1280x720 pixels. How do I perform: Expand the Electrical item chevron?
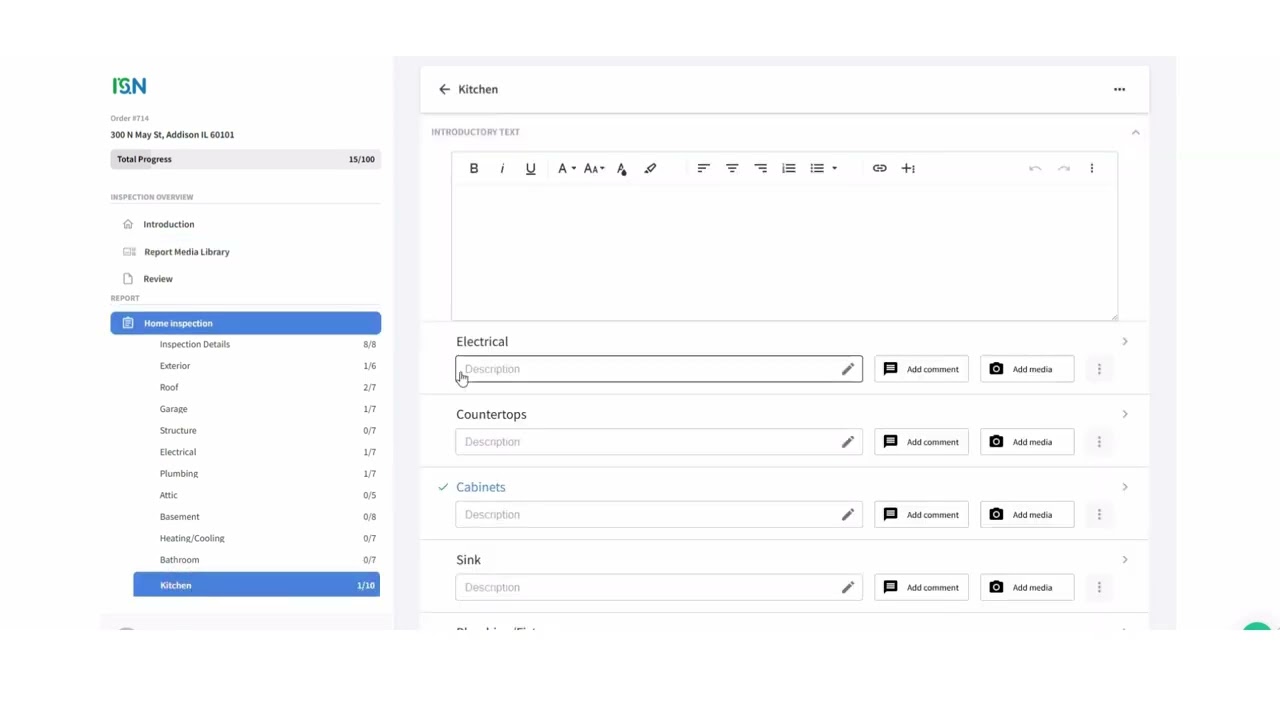coord(1124,342)
